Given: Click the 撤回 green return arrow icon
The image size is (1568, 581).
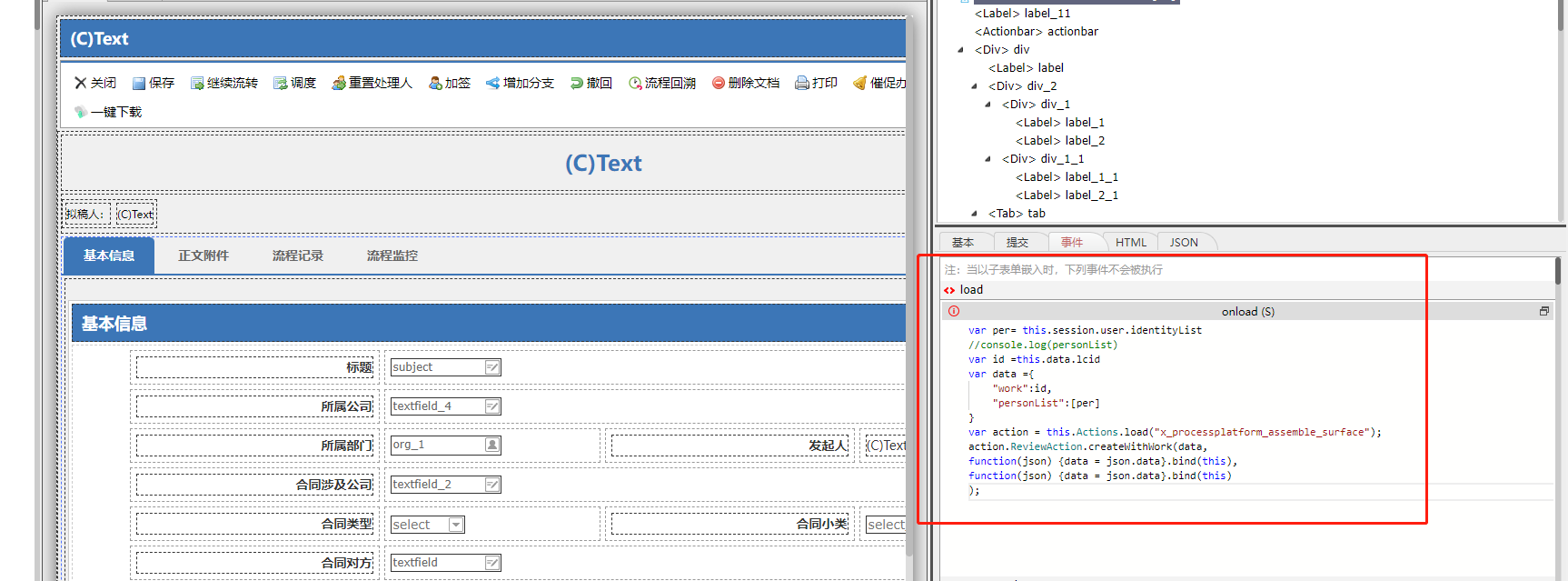Looking at the screenshot, I should tap(577, 84).
